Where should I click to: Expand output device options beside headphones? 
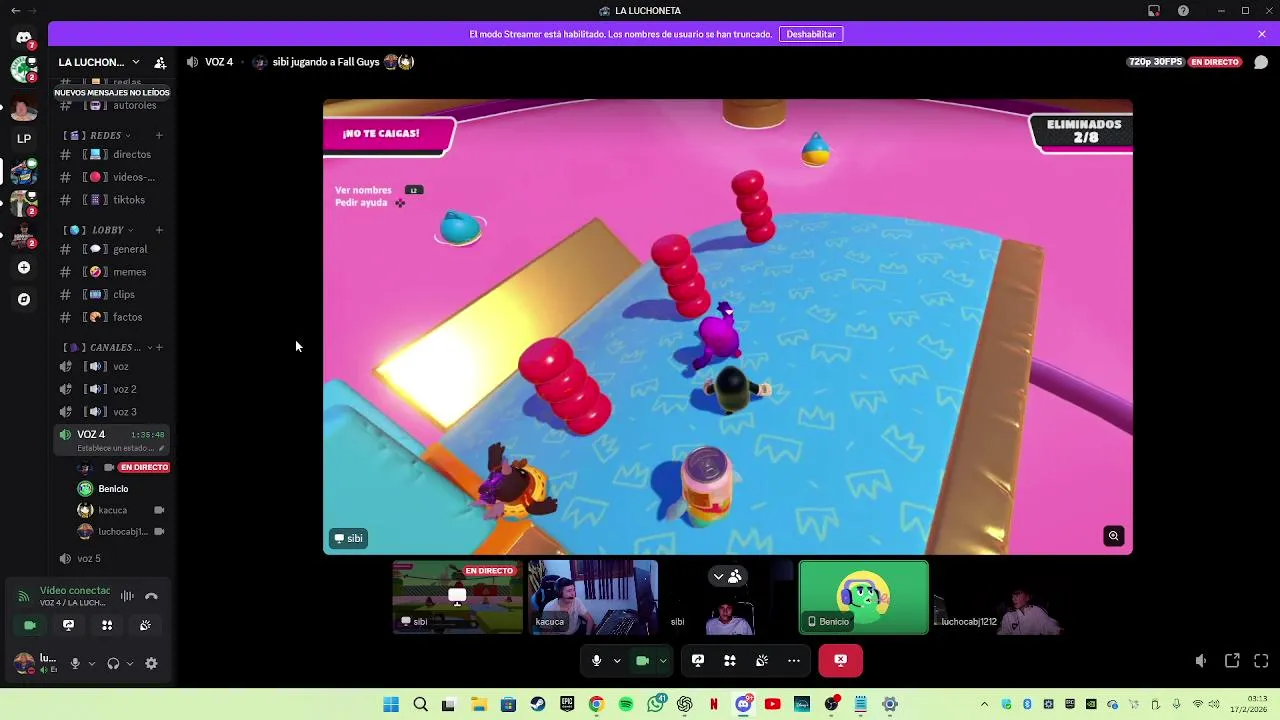coord(130,663)
